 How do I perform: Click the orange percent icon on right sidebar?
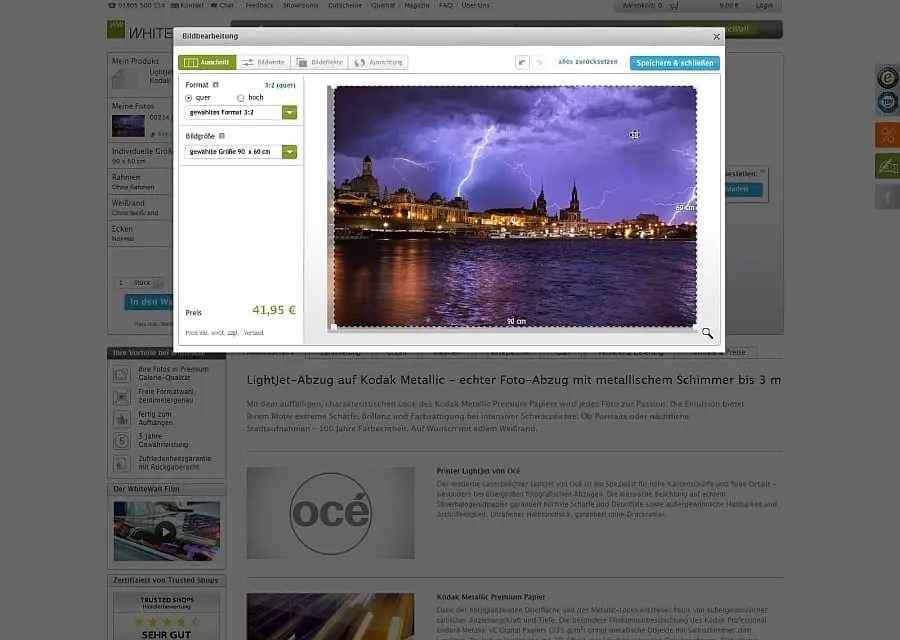[887, 135]
